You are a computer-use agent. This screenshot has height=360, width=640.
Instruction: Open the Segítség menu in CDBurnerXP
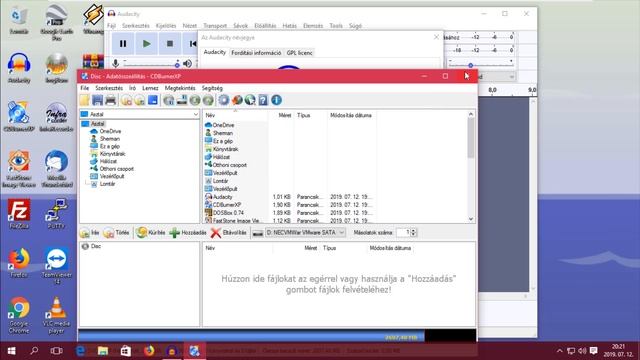[212, 88]
